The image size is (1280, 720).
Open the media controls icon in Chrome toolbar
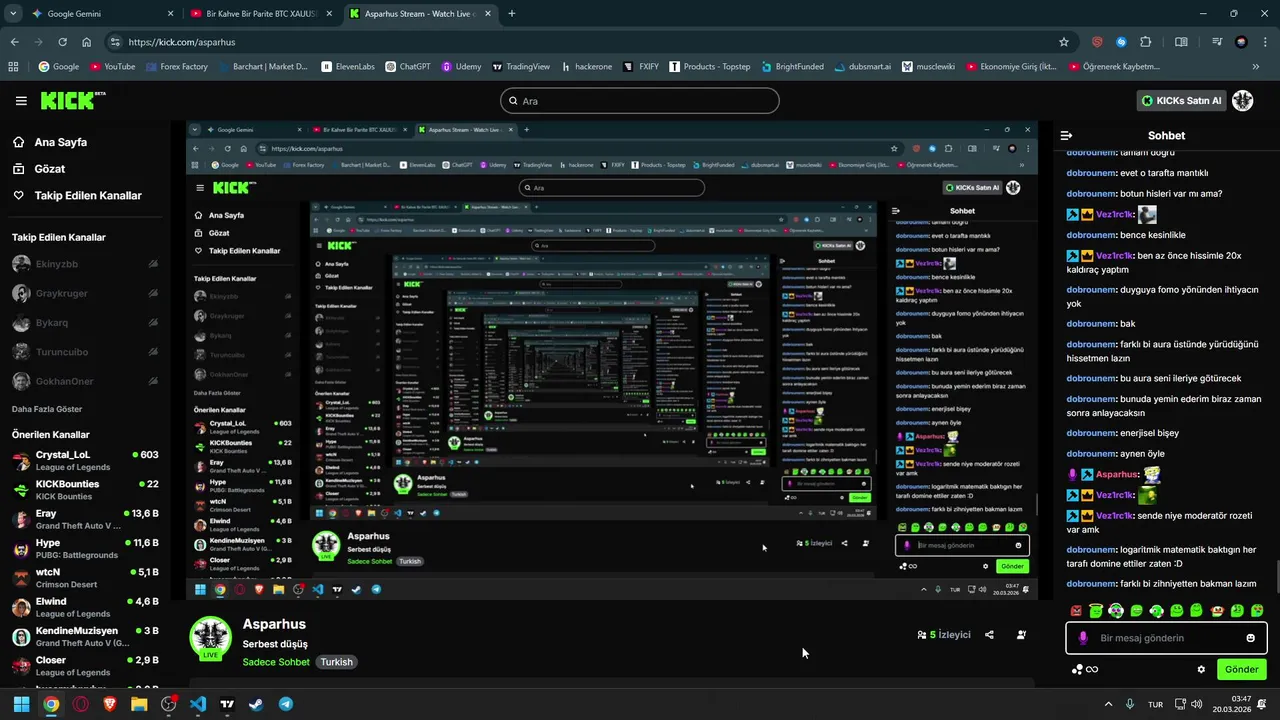[x=1217, y=42]
